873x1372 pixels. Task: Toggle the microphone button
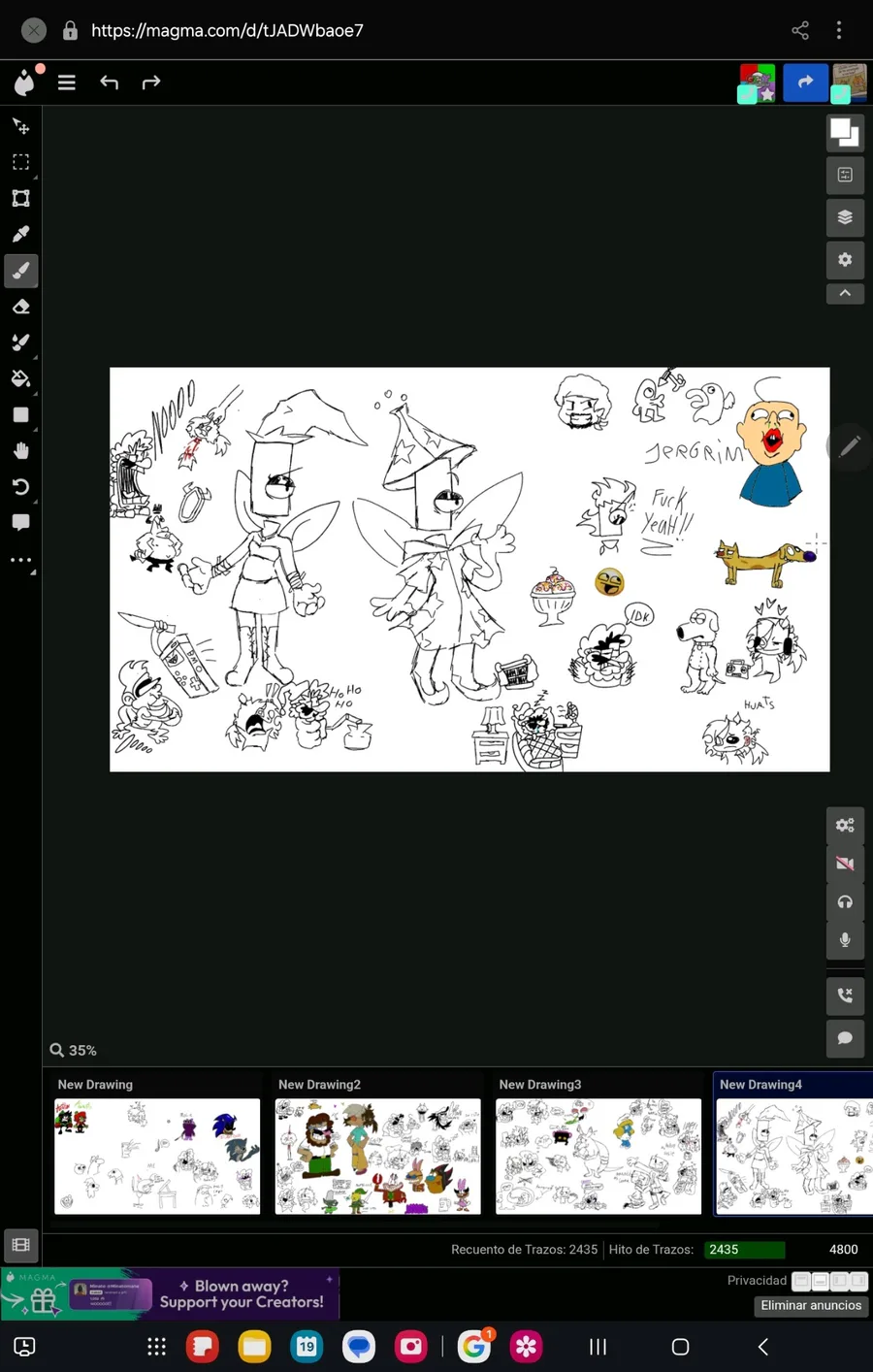coord(845,939)
